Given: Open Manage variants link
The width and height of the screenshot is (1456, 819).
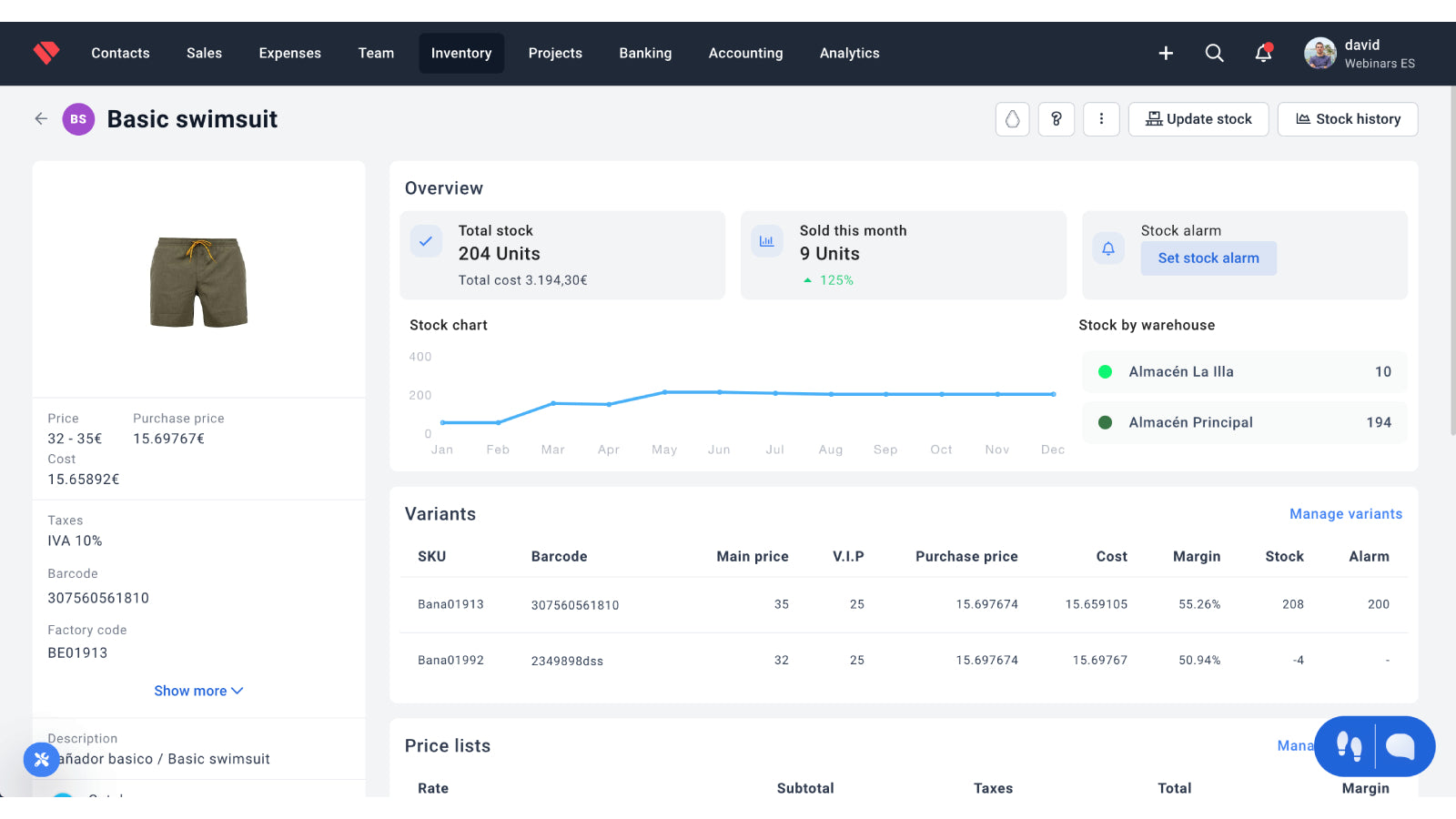Looking at the screenshot, I should pos(1345,514).
